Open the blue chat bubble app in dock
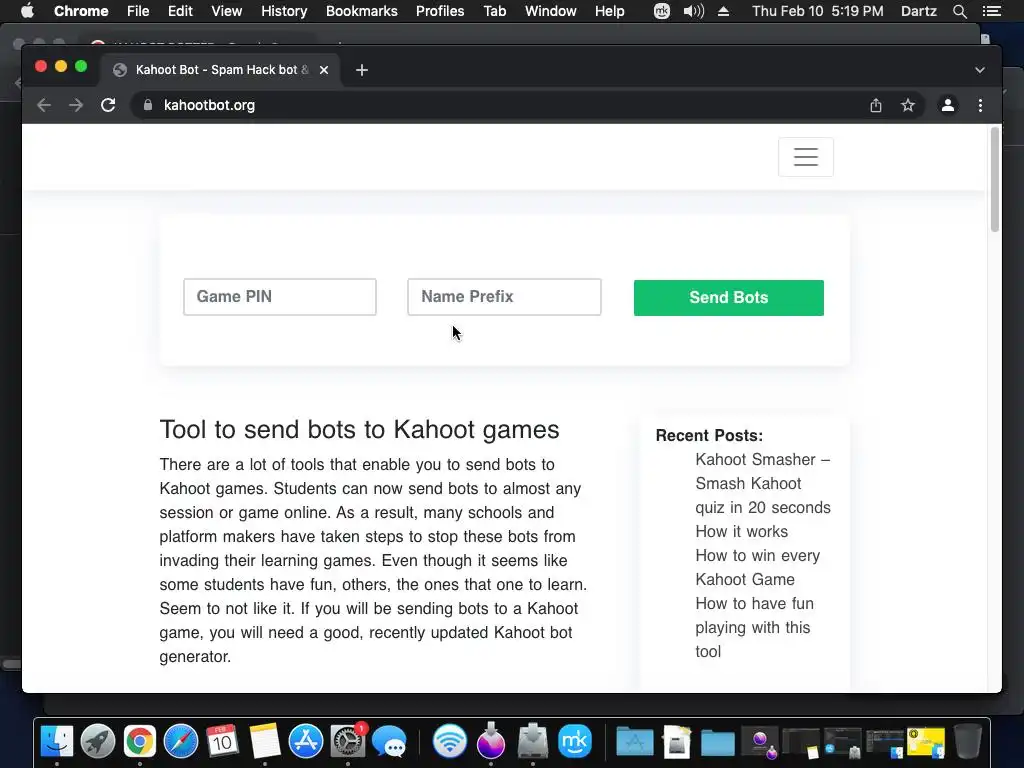 pyautogui.click(x=389, y=742)
